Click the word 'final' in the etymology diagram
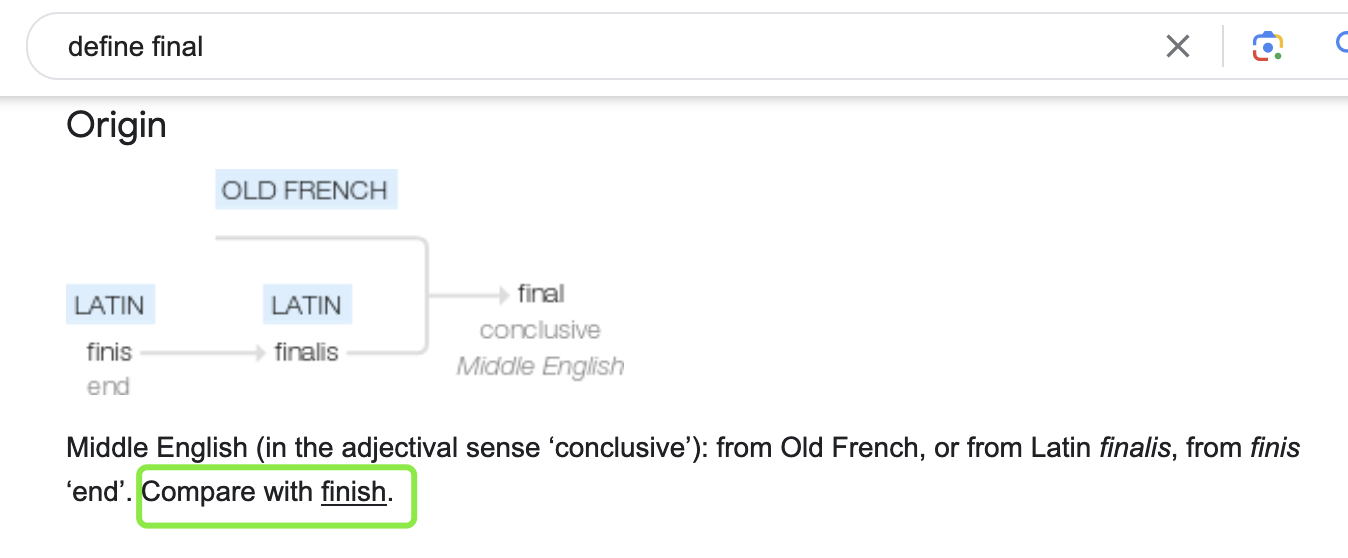 click(541, 294)
